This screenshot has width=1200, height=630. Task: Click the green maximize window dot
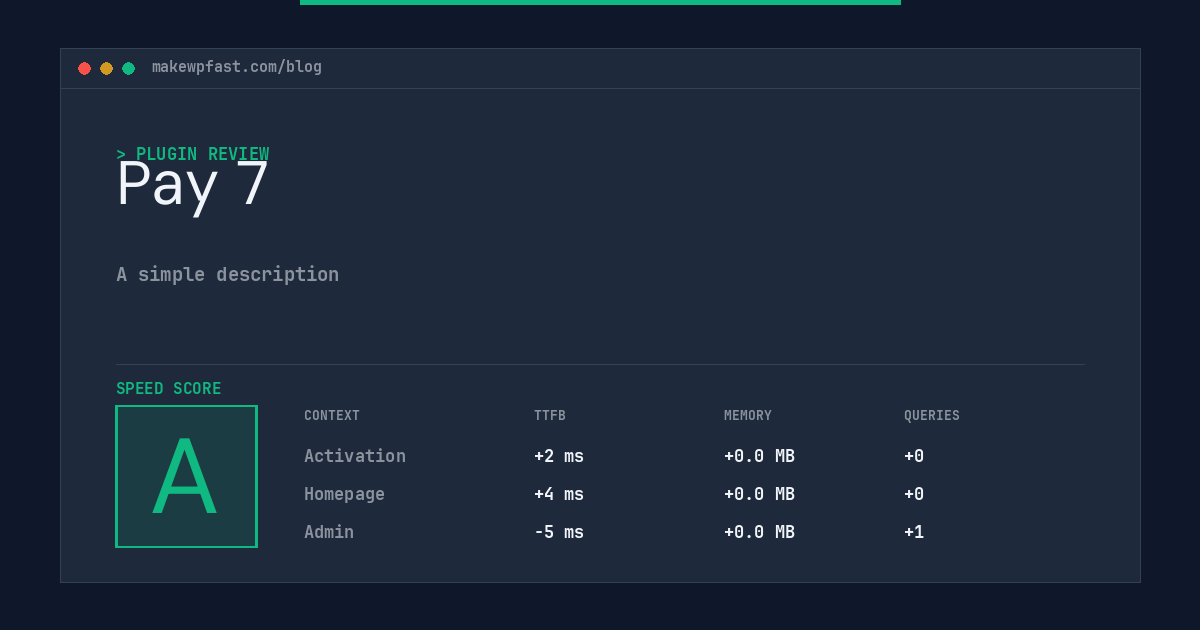(128, 68)
